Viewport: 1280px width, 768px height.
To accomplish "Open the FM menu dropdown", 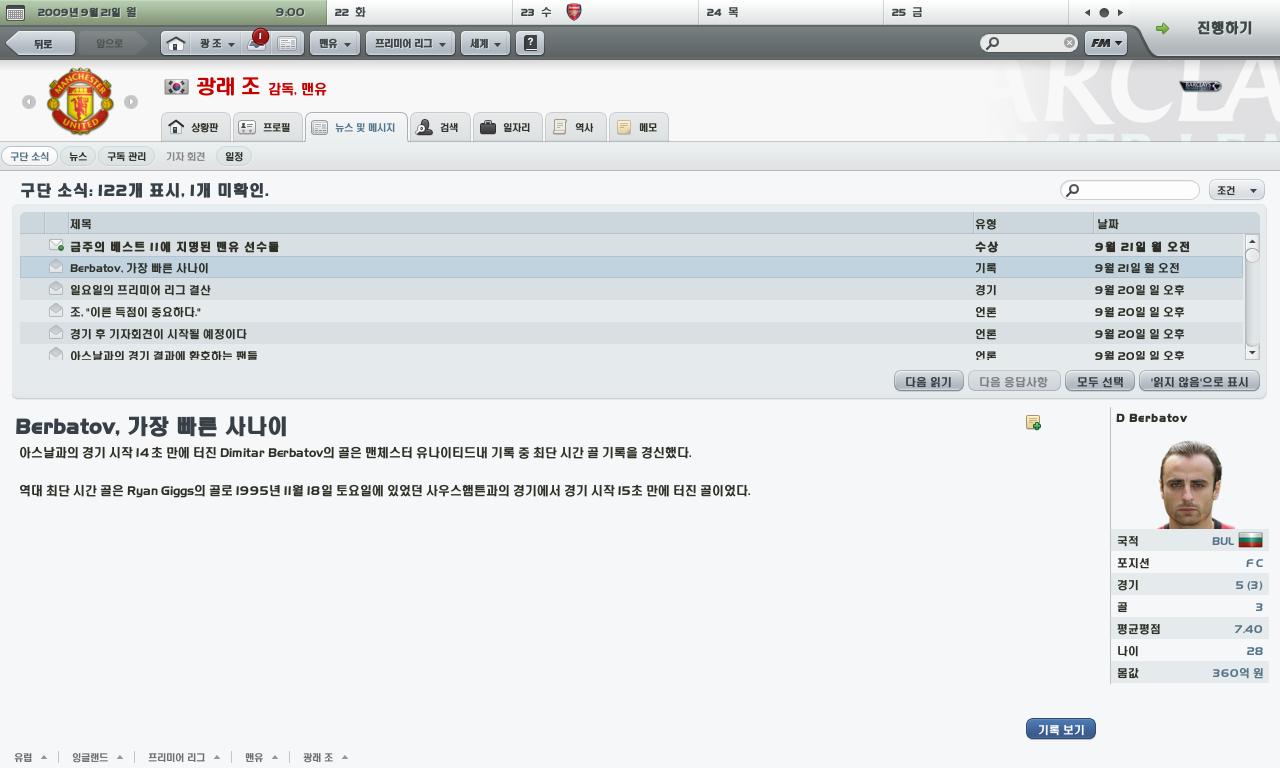I will point(1106,43).
